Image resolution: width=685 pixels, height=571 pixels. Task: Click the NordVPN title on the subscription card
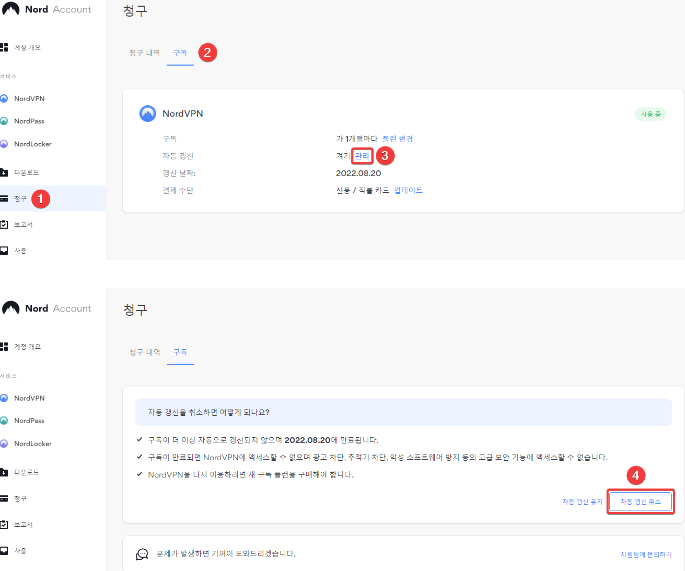click(x=183, y=114)
